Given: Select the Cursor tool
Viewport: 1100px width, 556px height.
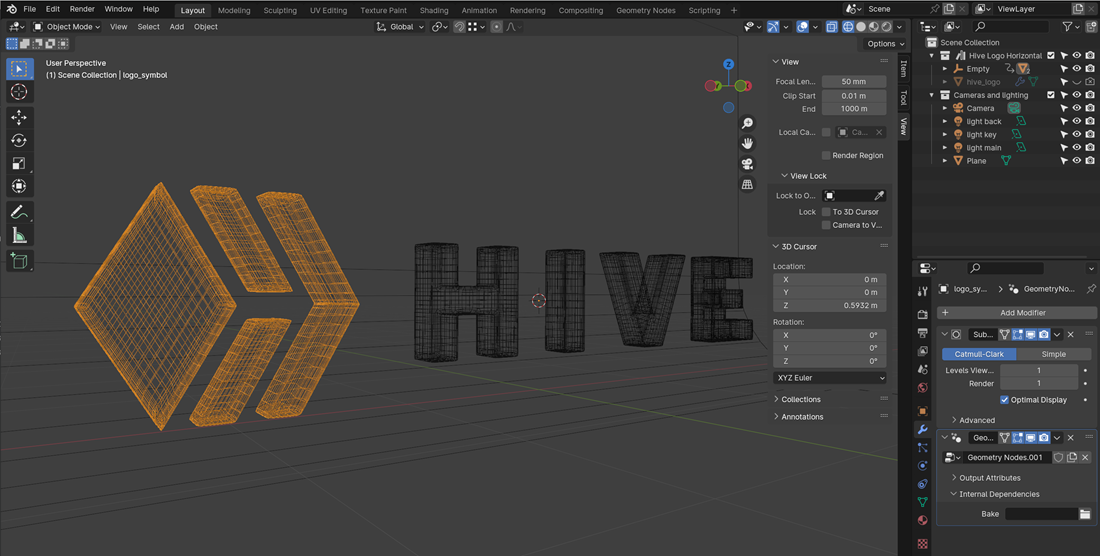Looking at the screenshot, I should coord(19,92).
